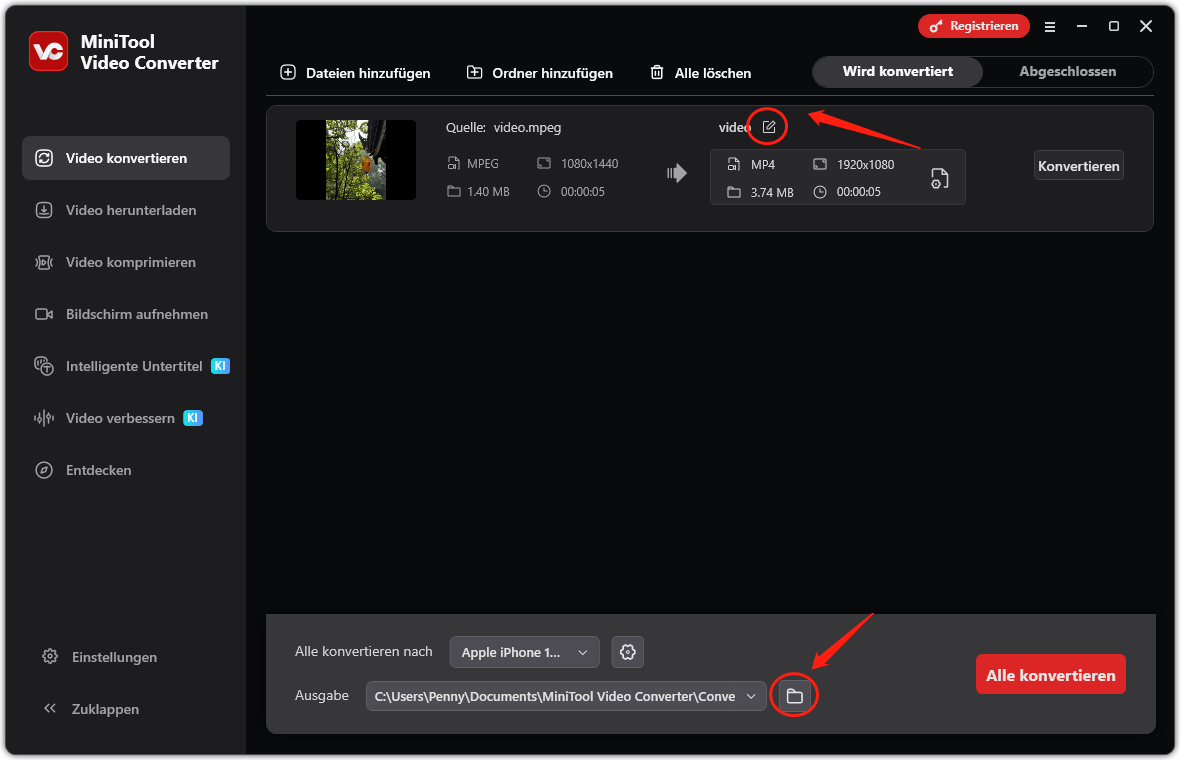Image resolution: width=1180 pixels, height=760 pixels.
Task: Switch to Abgeschlossen tab
Action: pyautogui.click(x=1067, y=71)
